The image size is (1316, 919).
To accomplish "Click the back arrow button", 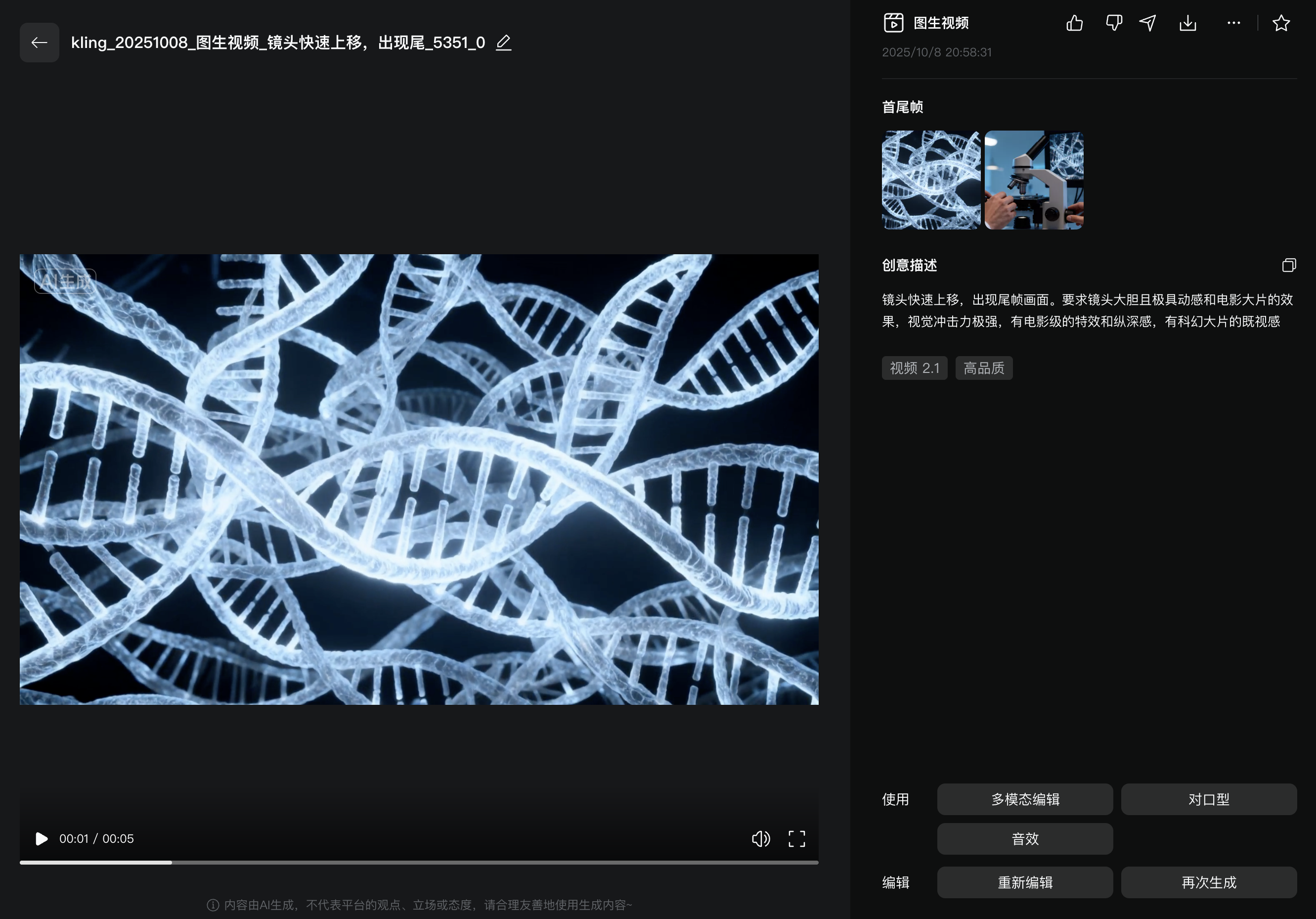I will pyautogui.click(x=39, y=43).
